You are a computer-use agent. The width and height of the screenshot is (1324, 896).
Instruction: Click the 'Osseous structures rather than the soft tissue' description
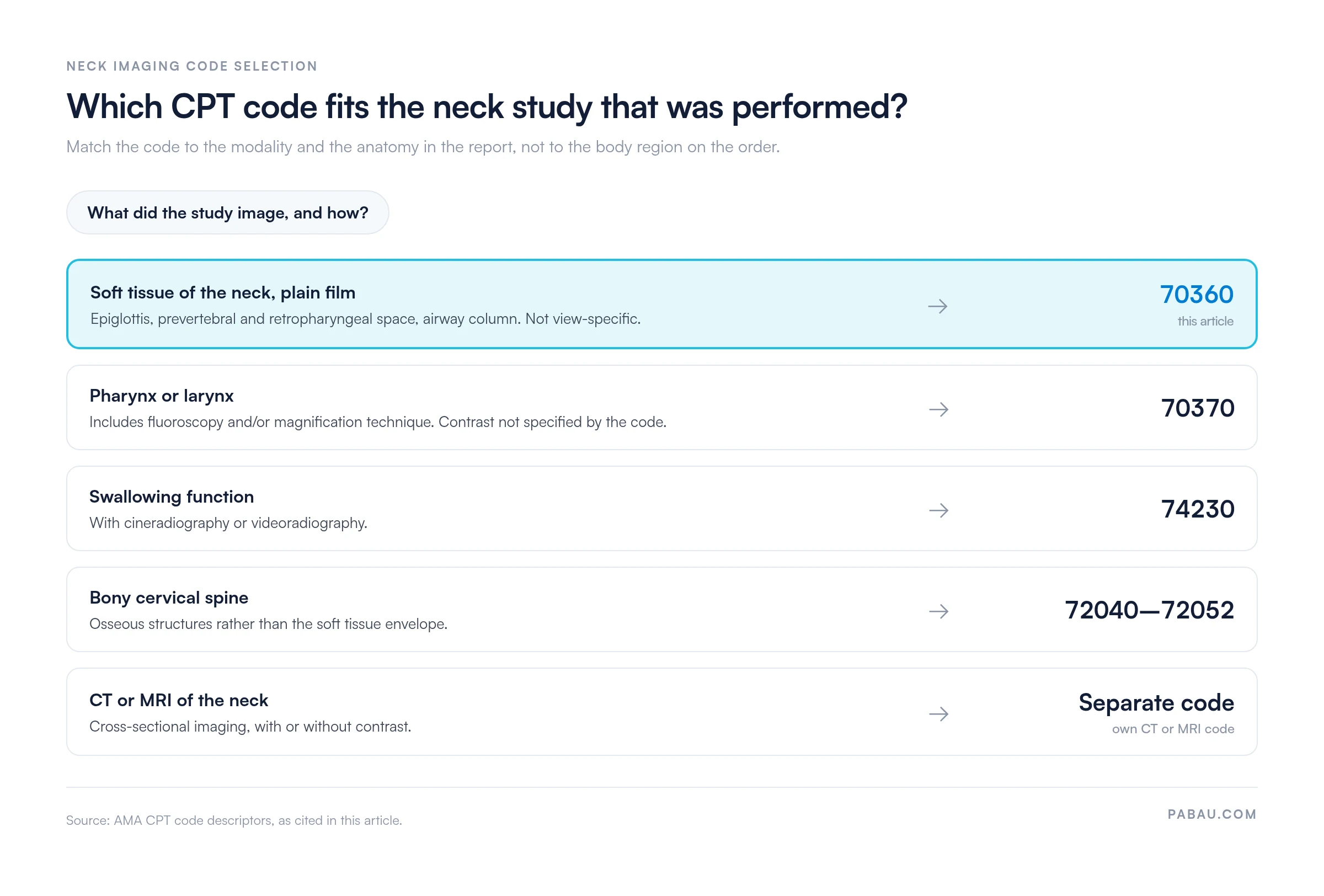click(268, 624)
